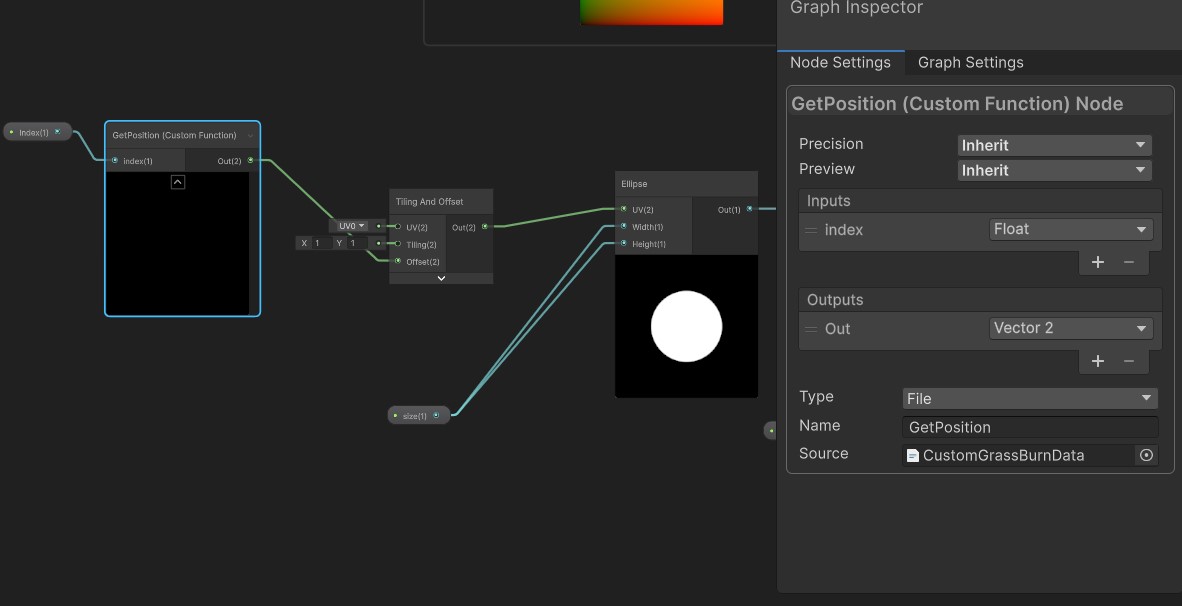Open the Type dropdown showing File
Screen dimensions: 1182x606
(x=1029, y=397)
